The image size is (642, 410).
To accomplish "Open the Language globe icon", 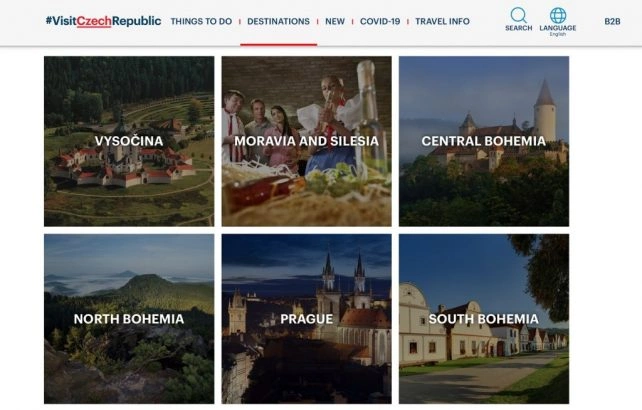I will (558, 15).
